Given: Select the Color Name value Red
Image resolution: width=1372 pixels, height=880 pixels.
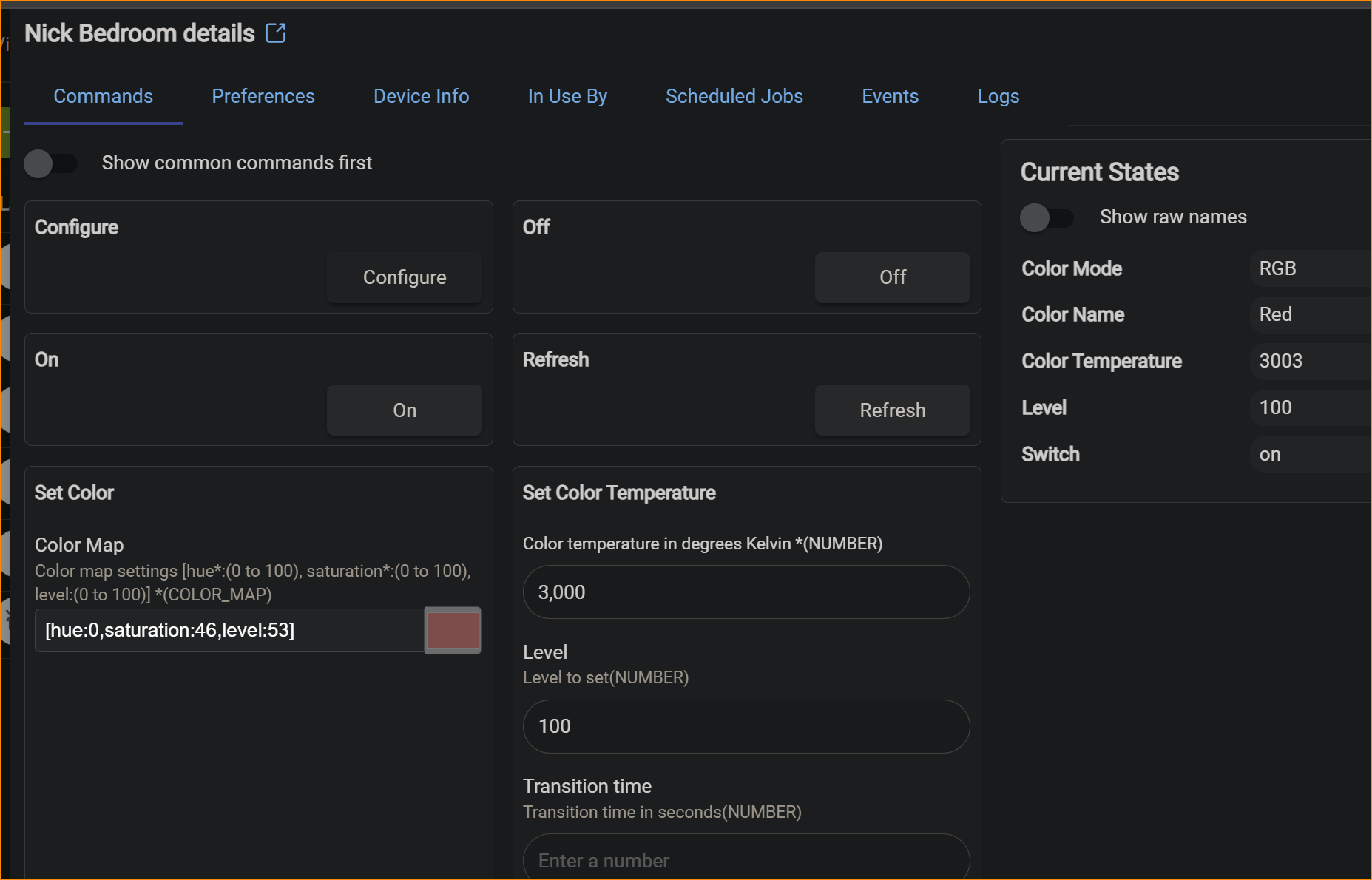Looking at the screenshot, I should click(1276, 314).
